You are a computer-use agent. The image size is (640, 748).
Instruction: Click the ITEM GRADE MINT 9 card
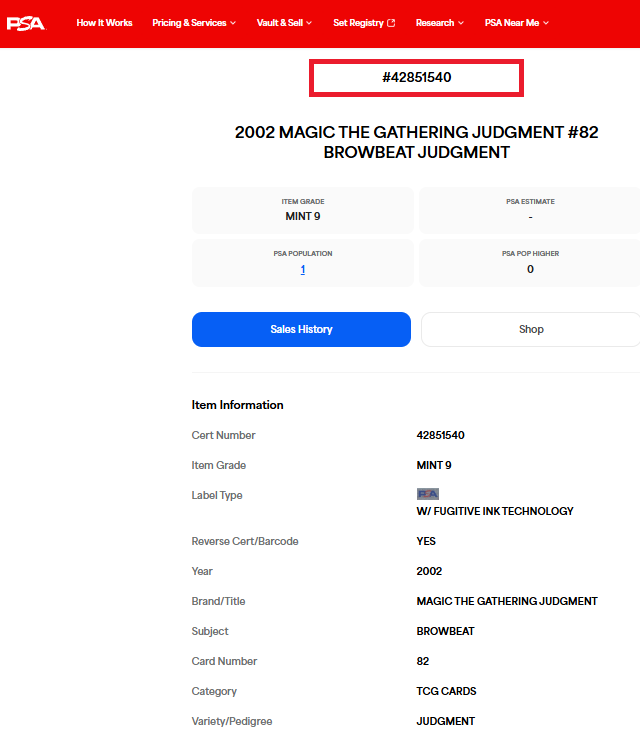coord(303,210)
